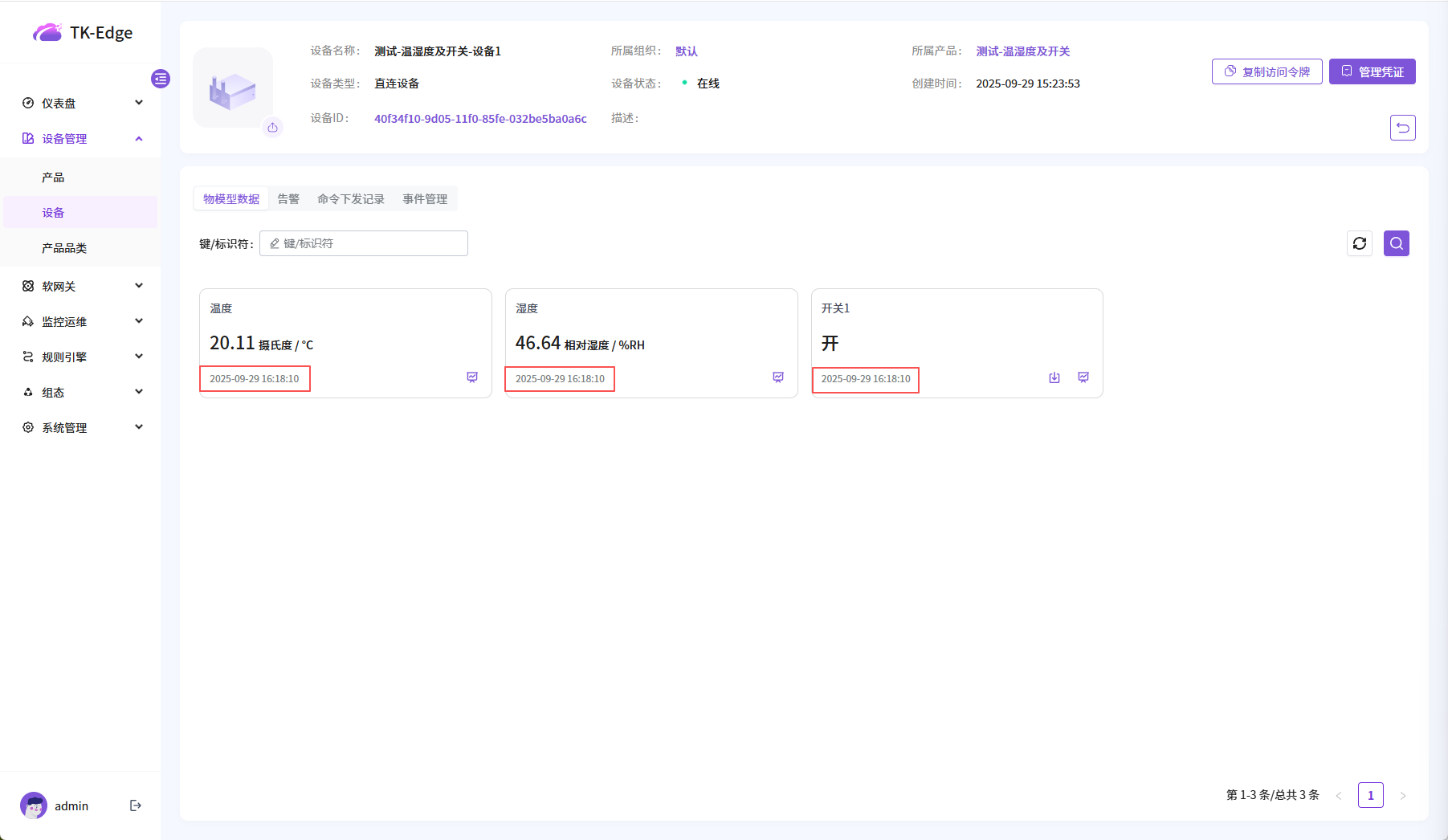The width and height of the screenshot is (1448, 840).
Task: Switch to the 告警 tab
Action: 288,199
